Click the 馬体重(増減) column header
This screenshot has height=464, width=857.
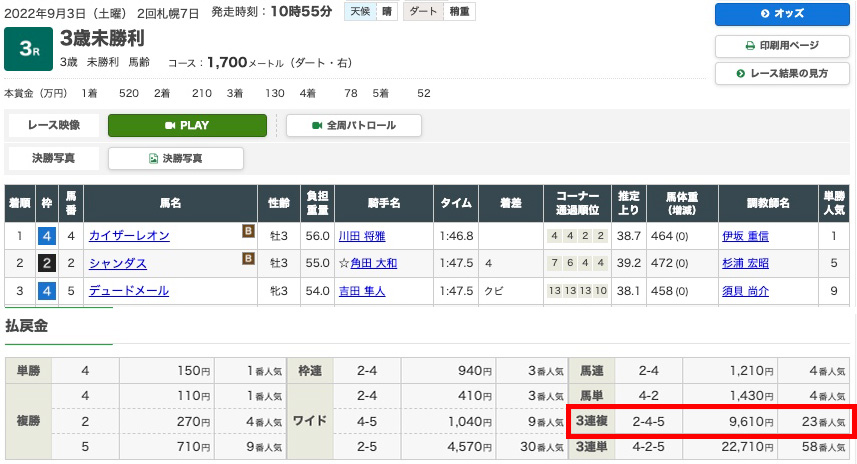click(x=682, y=203)
